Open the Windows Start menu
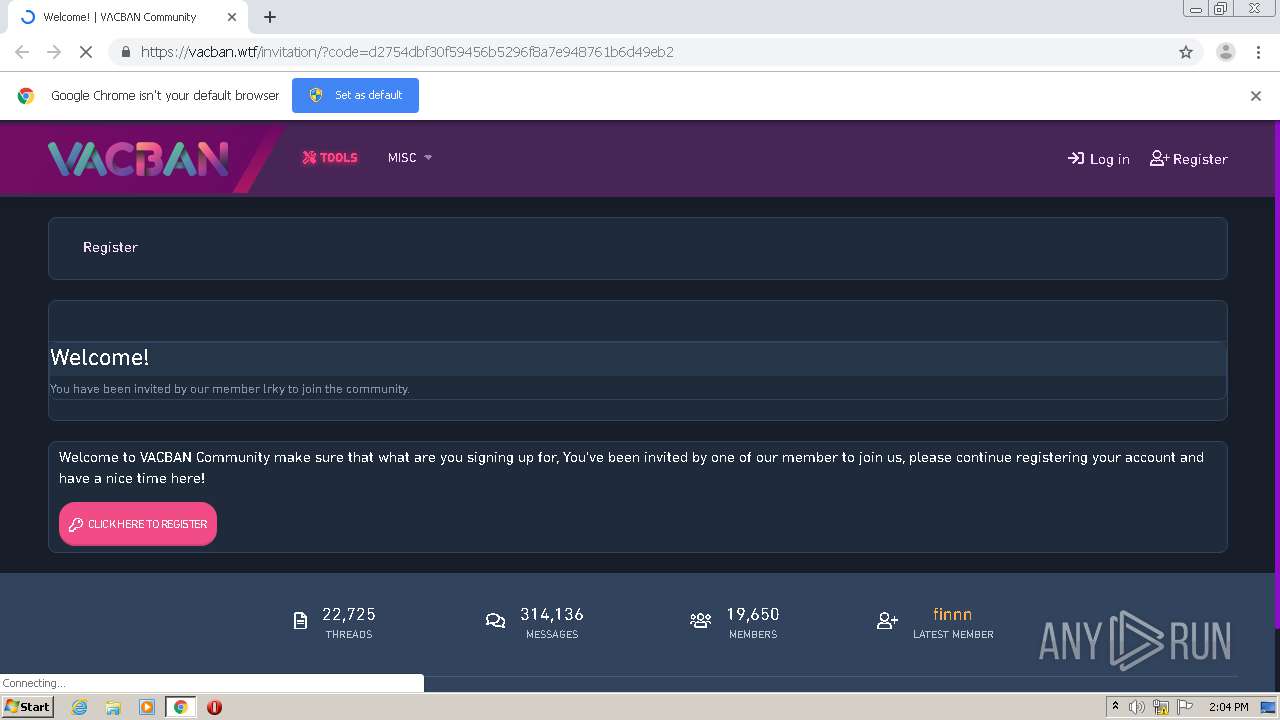The image size is (1280, 720). 27,706
